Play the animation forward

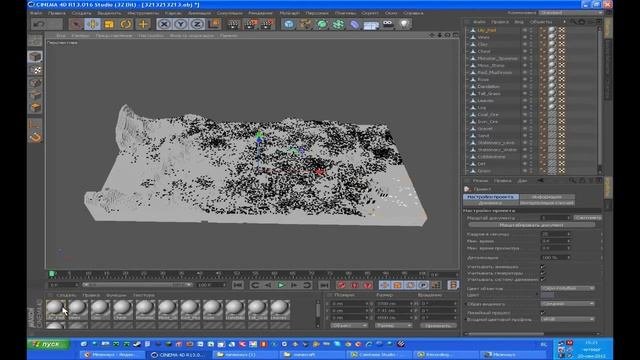(x=281, y=285)
